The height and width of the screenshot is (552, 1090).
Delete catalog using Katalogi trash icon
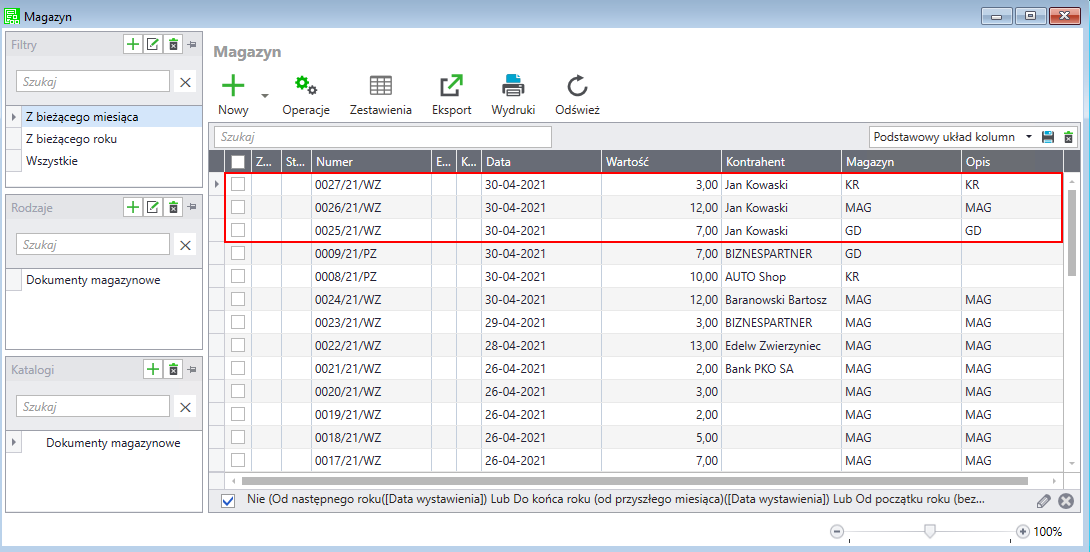(x=173, y=369)
